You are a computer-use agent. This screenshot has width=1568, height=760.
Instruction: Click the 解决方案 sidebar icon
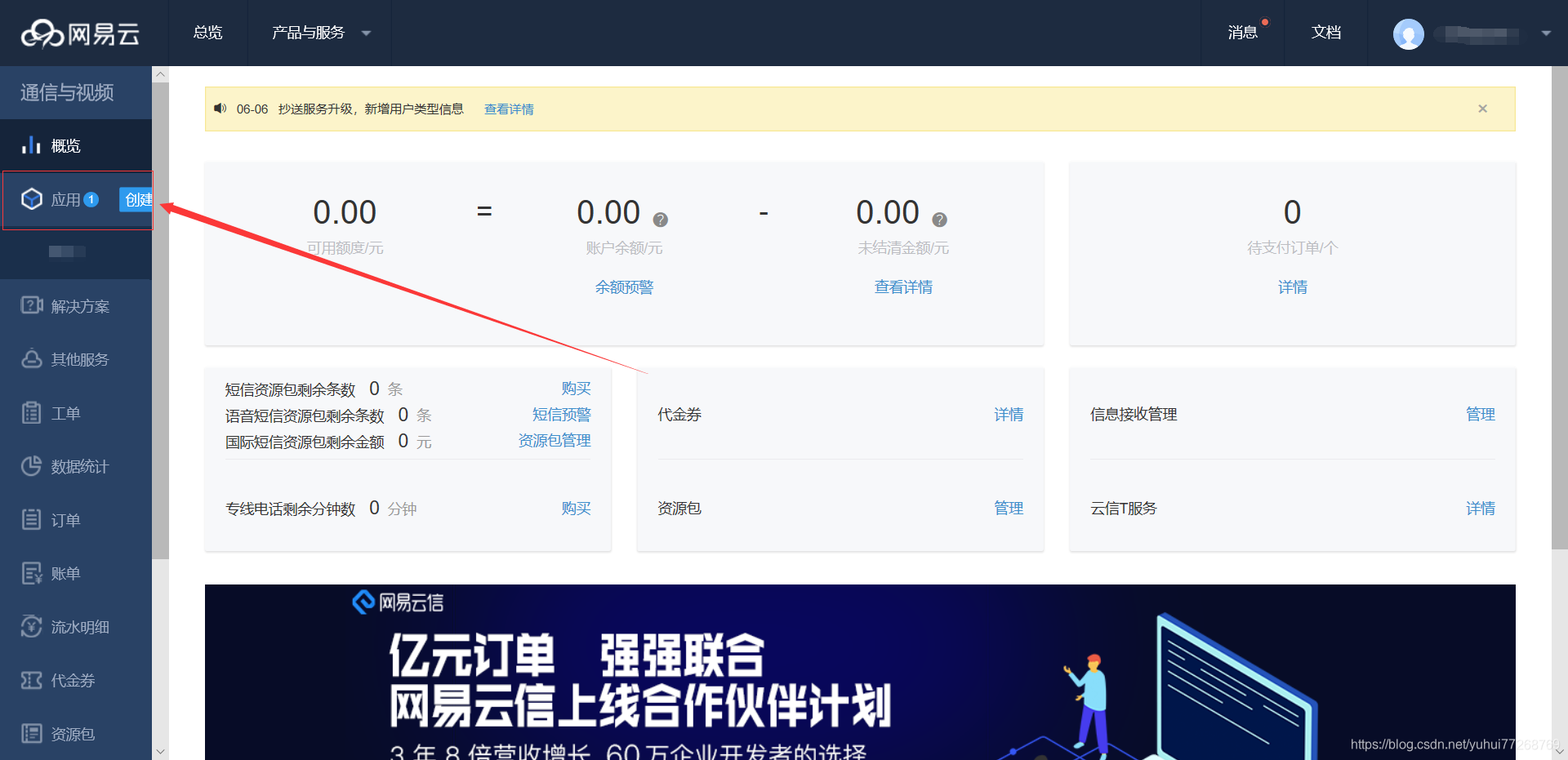32,305
